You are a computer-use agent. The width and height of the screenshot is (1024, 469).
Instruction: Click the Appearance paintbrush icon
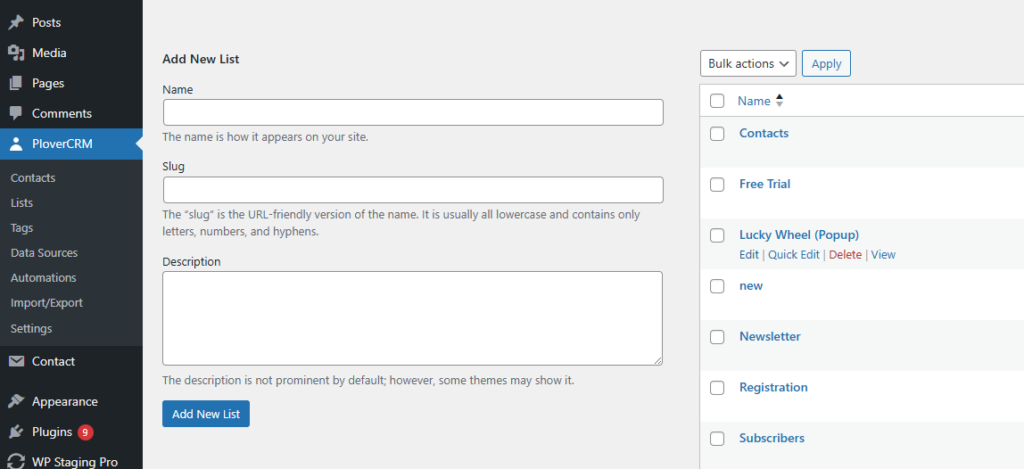point(16,402)
